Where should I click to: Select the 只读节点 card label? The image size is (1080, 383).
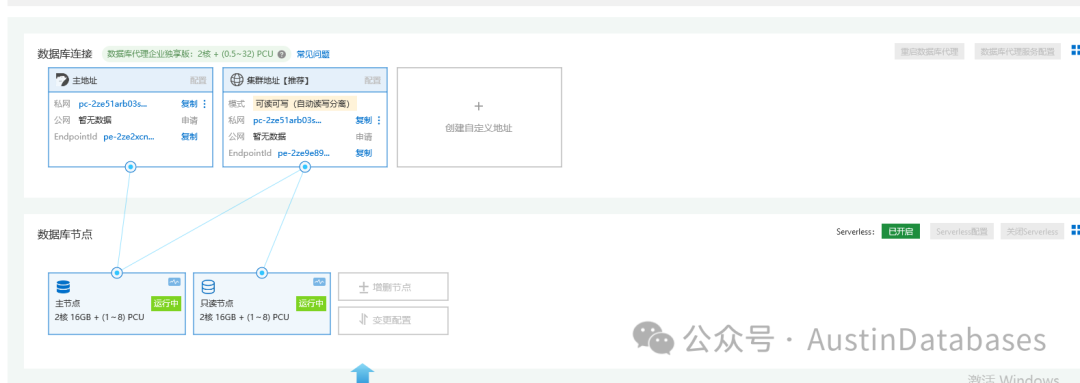[216, 303]
